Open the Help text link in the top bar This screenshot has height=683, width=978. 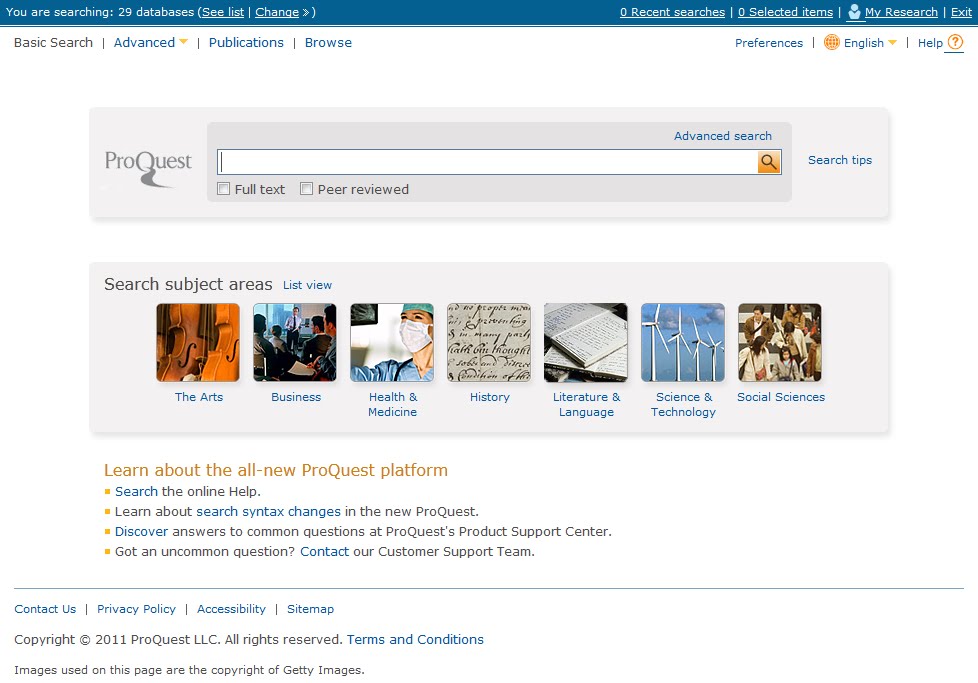(x=930, y=42)
